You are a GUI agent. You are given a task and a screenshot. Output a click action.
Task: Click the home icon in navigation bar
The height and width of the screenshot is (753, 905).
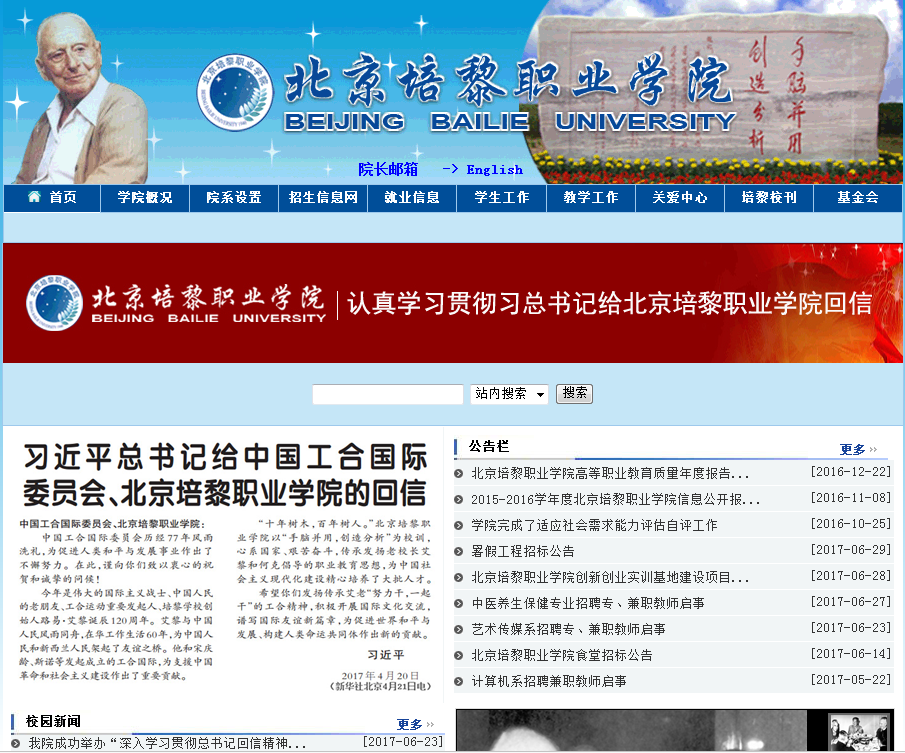click(x=35, y=197)
